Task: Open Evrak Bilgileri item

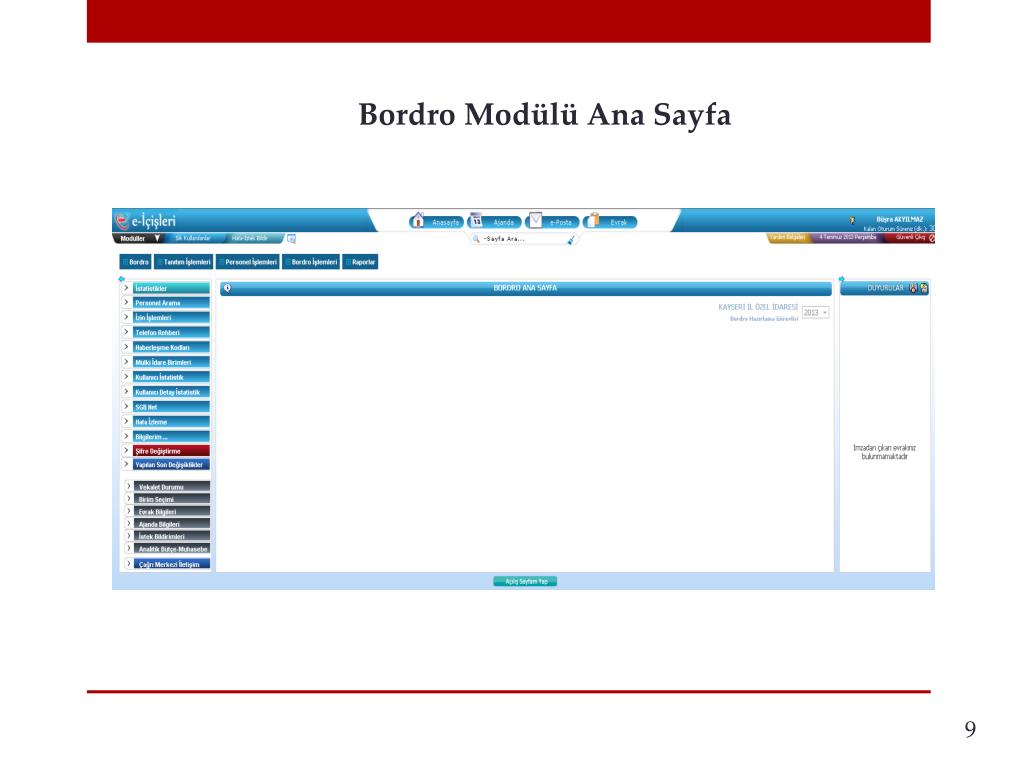Action: tap(173, 512)
